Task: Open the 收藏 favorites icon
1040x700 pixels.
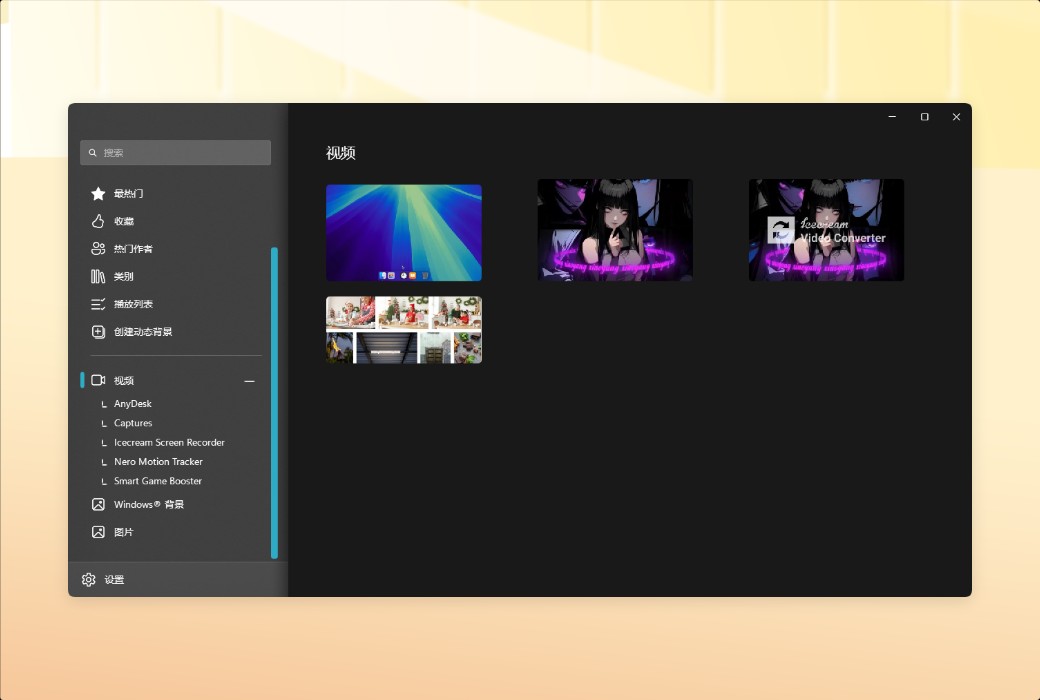Action: point(96,221)
